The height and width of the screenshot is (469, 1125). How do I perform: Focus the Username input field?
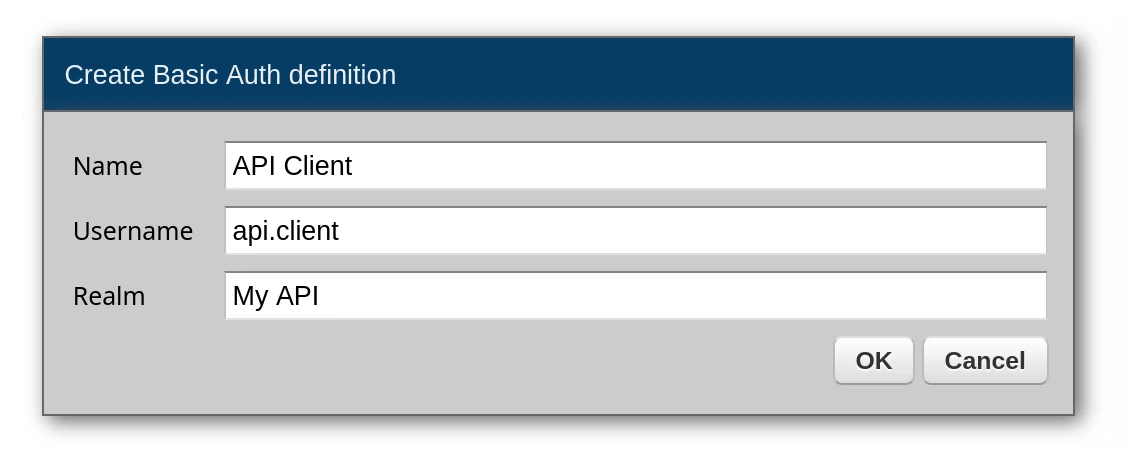635,231
